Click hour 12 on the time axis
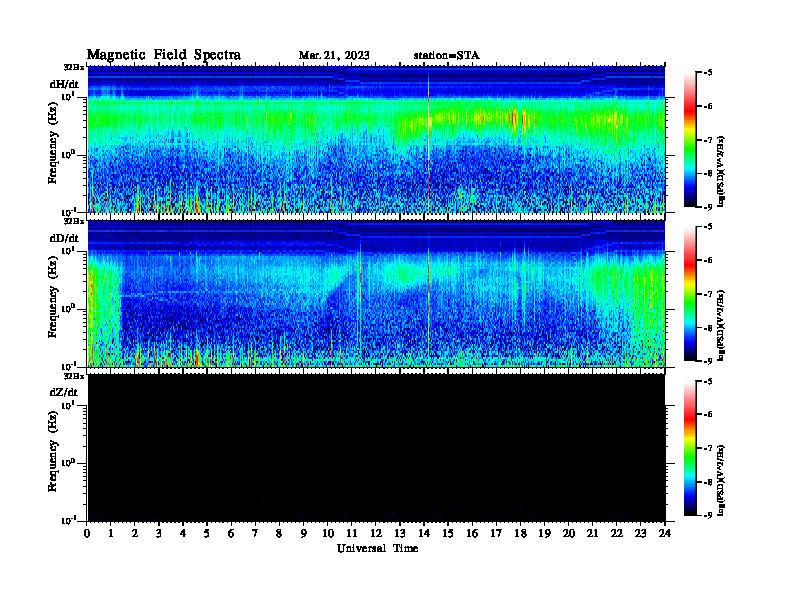 (376, 533)
